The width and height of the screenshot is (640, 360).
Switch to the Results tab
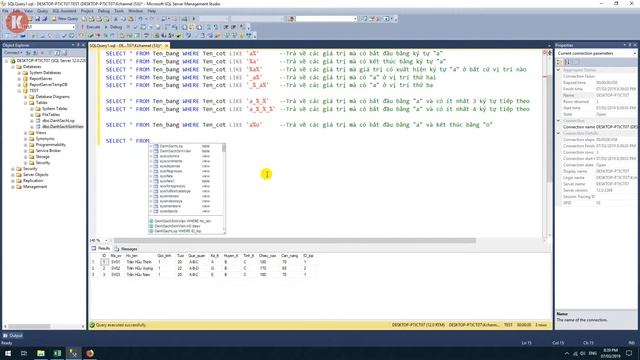(x=101, y=249)
